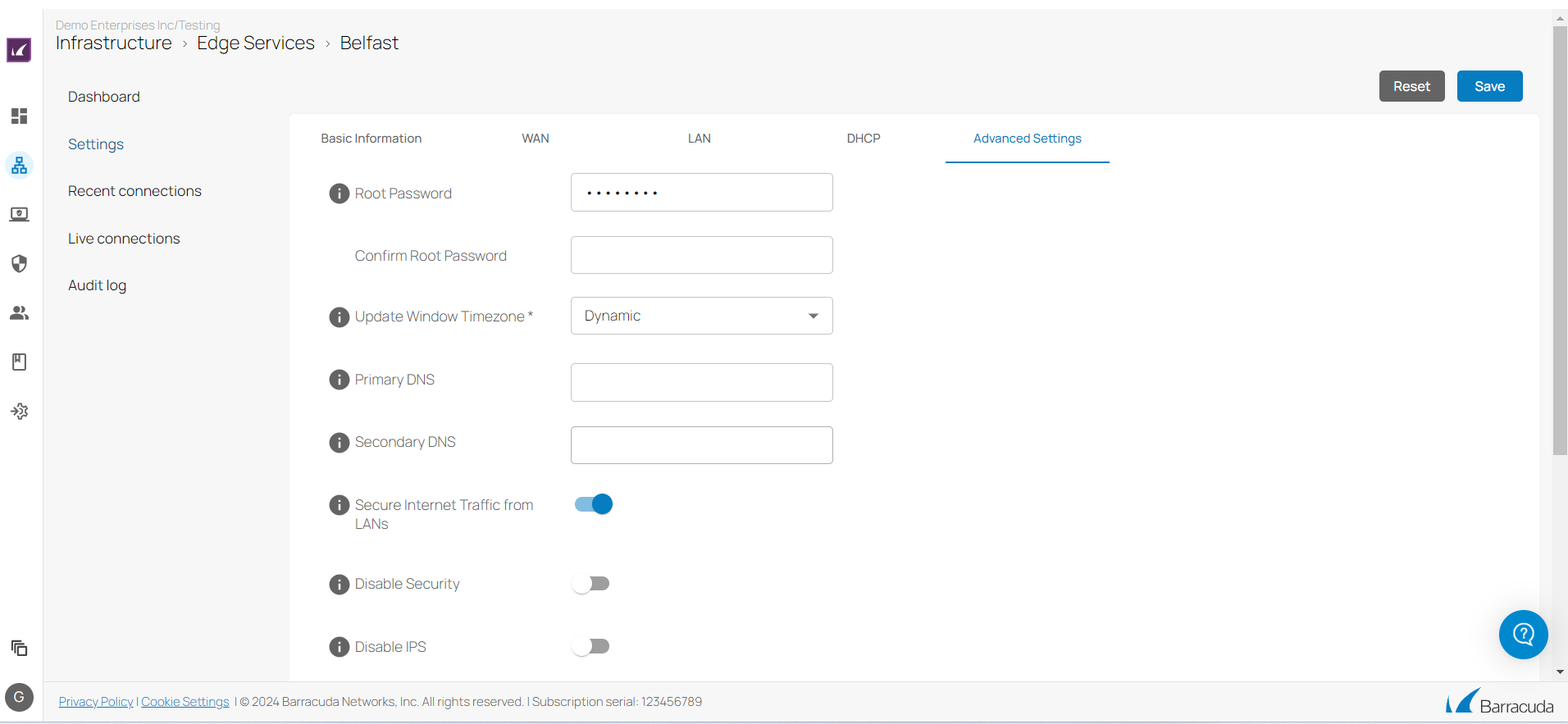Click the copy/workspaces icon in sidebar
1568x724 pixels.
point(19,648)
